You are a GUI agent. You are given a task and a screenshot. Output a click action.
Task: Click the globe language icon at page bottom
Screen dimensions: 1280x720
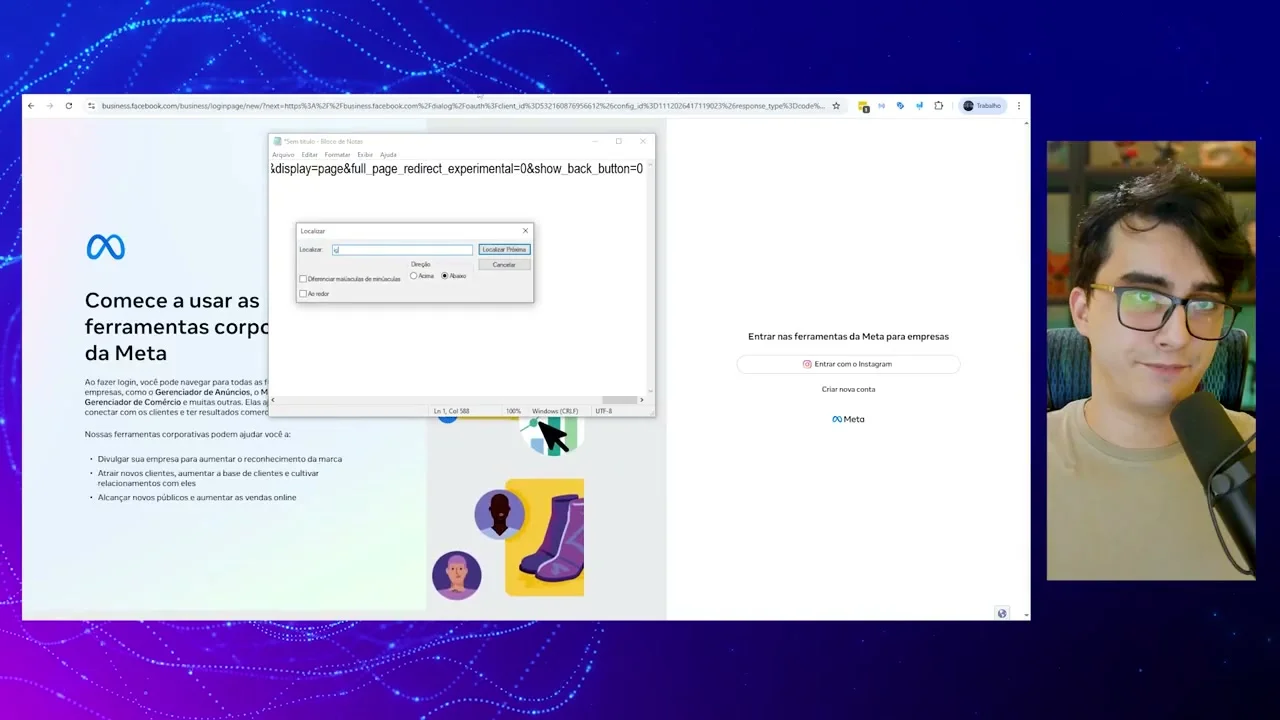click(1002, 613)
